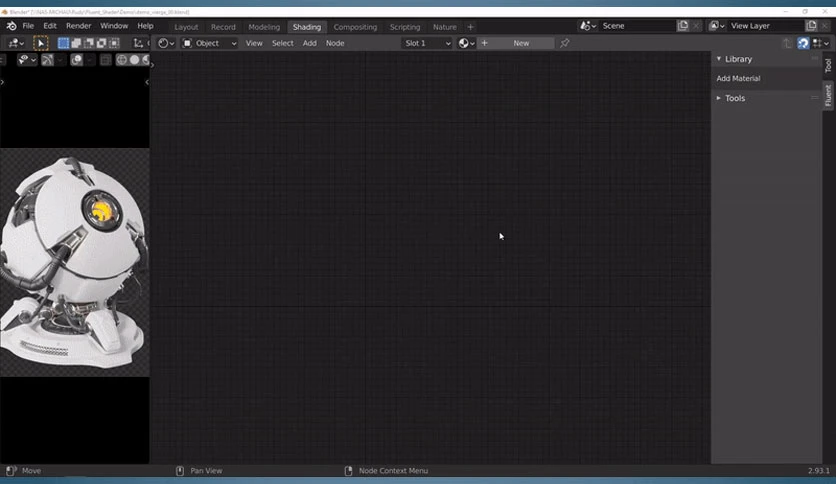Switch viewport to wireframe shading
836x484 pixels.
(x=122, y=60)
